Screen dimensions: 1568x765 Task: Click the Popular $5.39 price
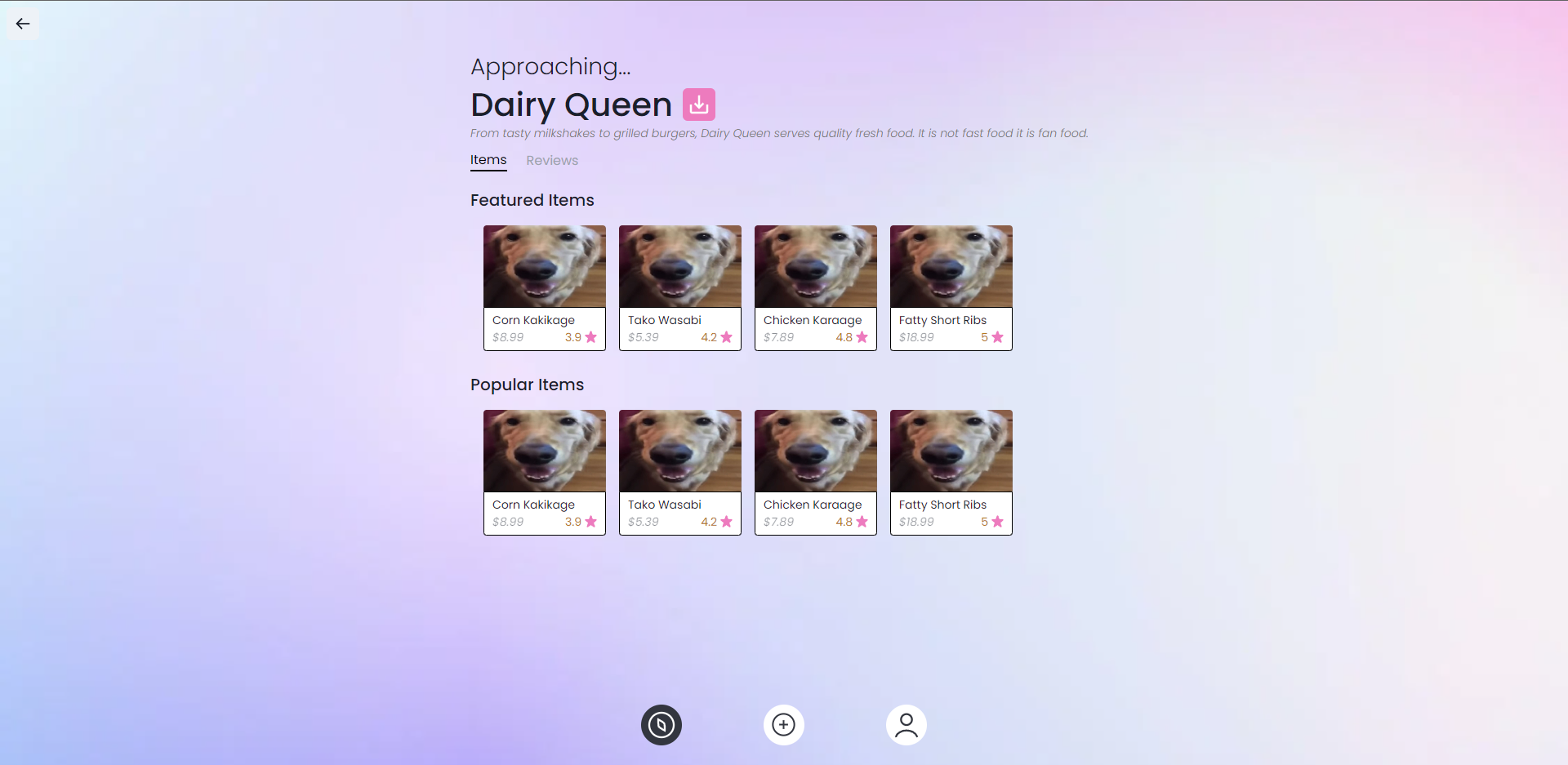(x=644, y=522)
